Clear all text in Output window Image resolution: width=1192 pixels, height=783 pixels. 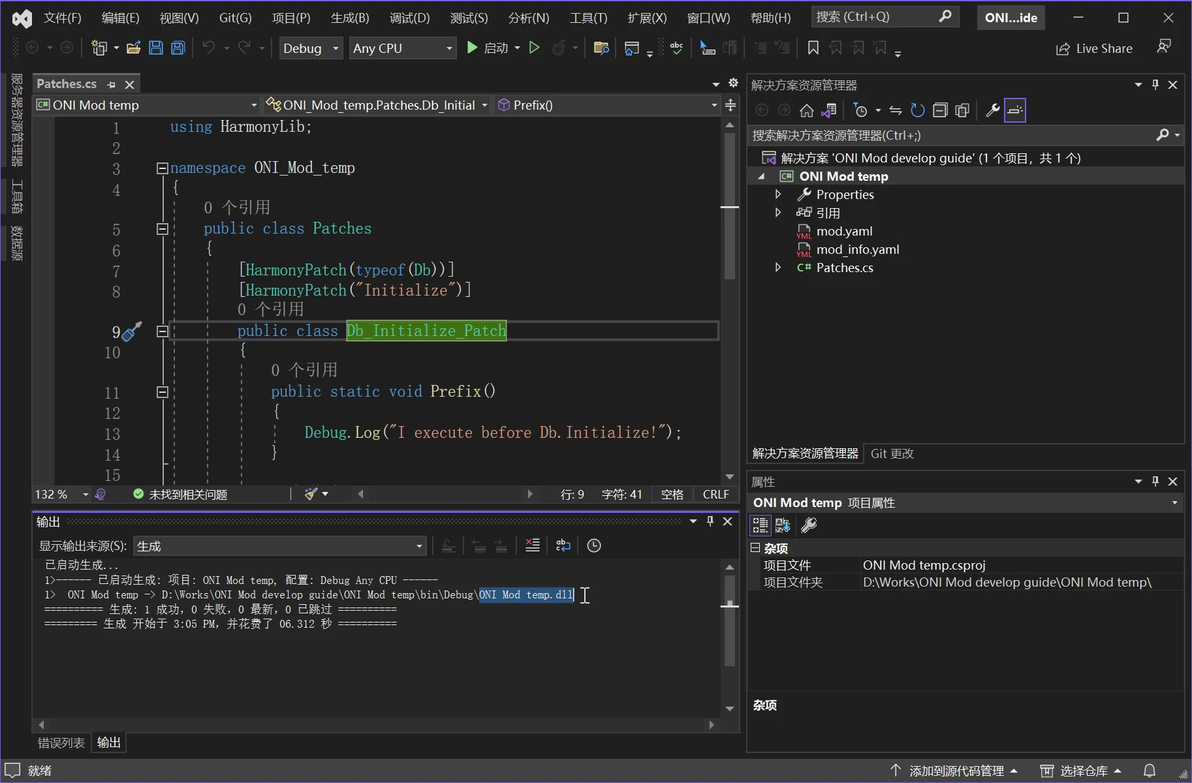click(x=532, y=545)
